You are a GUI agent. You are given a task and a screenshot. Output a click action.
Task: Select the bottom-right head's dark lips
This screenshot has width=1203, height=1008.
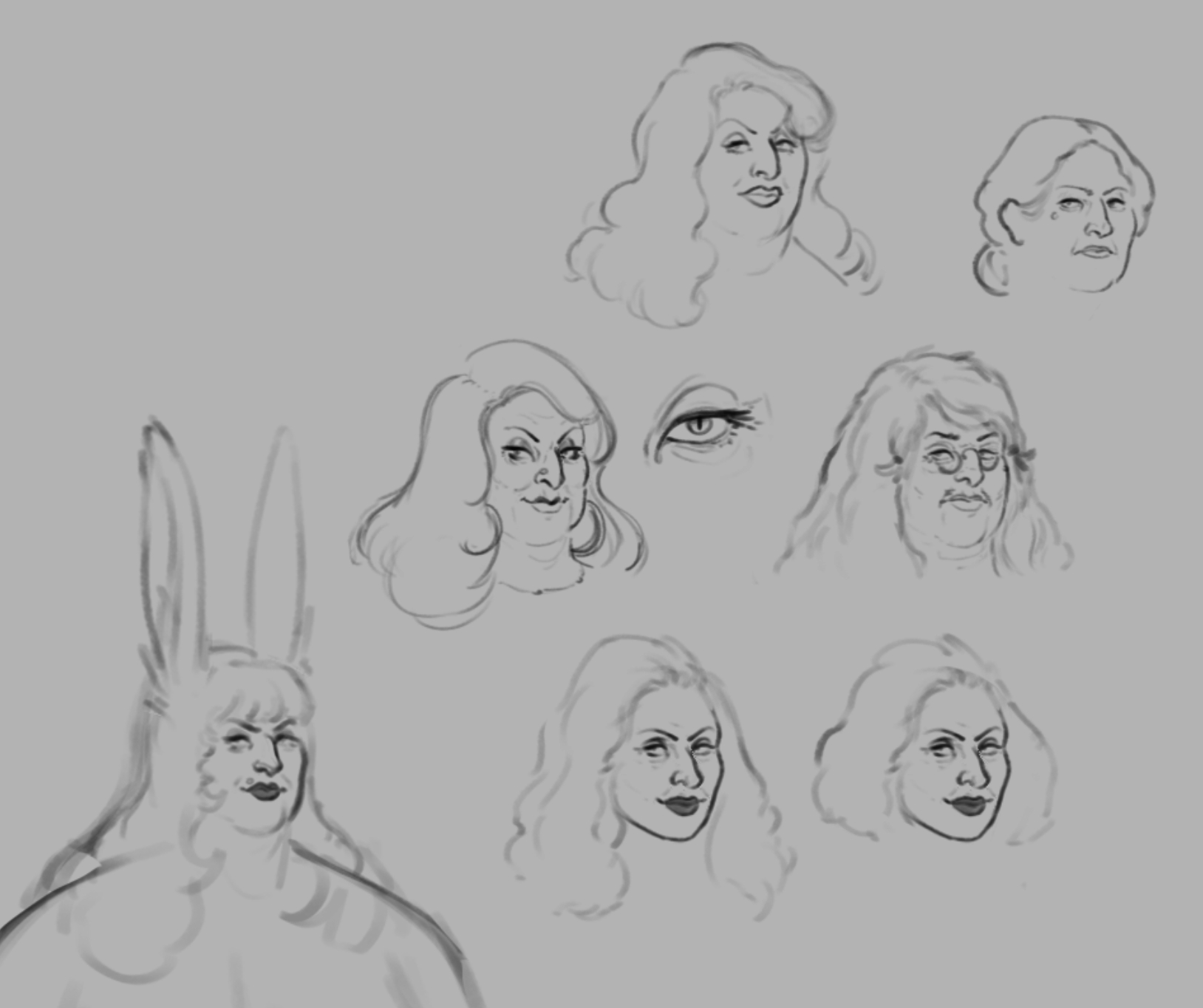point(969,803)
